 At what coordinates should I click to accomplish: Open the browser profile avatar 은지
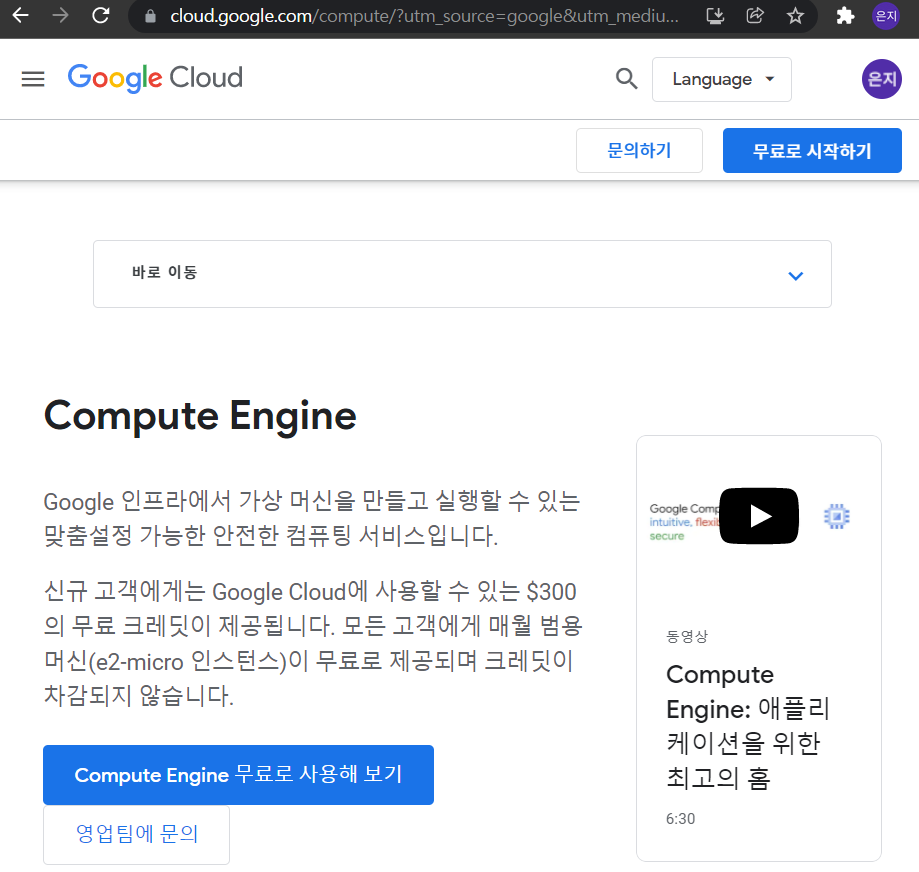click(x=886, y=16)
